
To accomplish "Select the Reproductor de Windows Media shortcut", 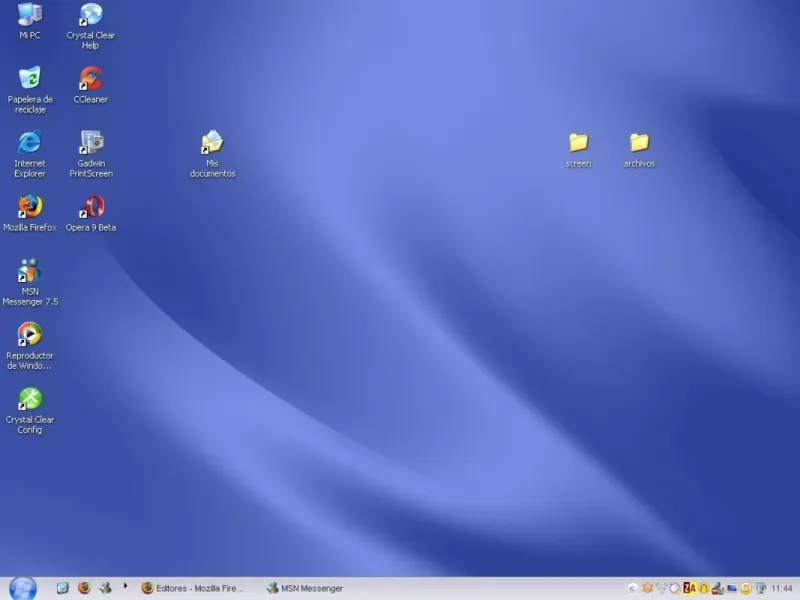I will (x=30, y=346).
